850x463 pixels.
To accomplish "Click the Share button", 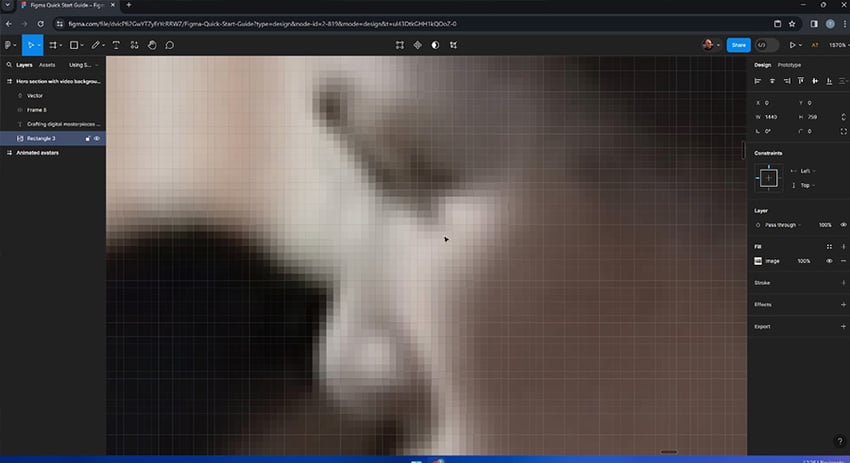I will (738, 46).
